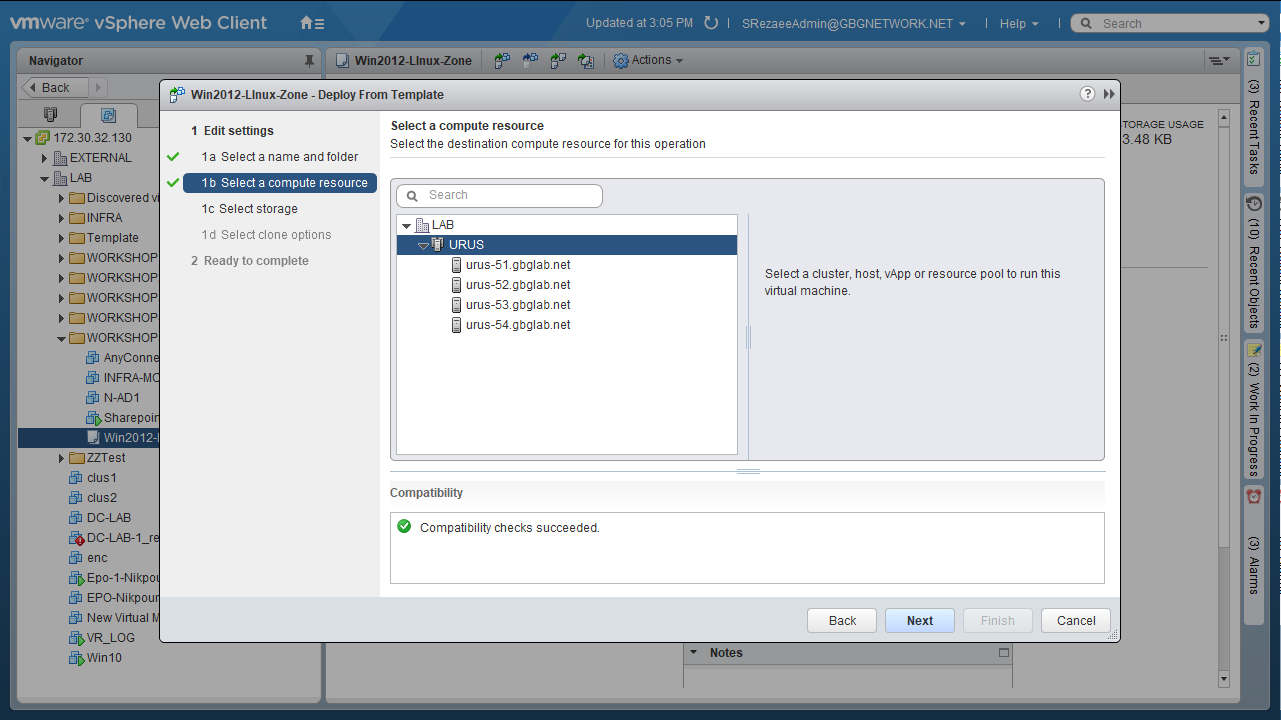Click the refresh icon beside update time

point(711,23)
